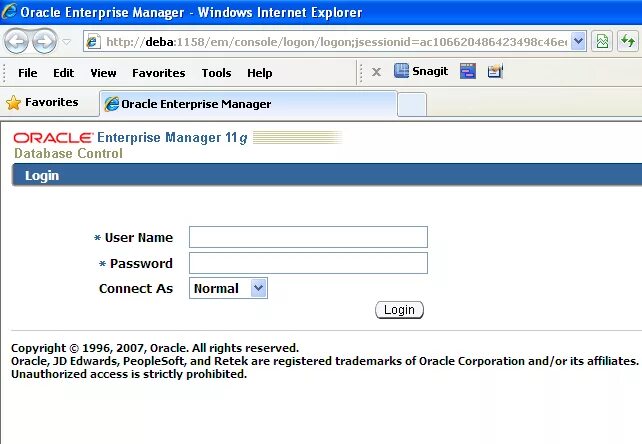This screenshot has height=444, width=642.
Task: Click the "Enterprise Manager 11g" text
Action: 172,138
